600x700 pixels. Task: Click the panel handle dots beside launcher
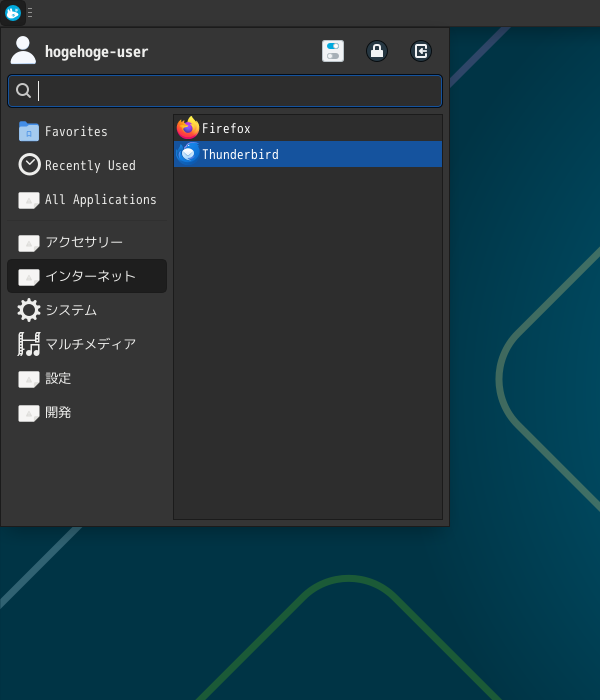point(30,13)
